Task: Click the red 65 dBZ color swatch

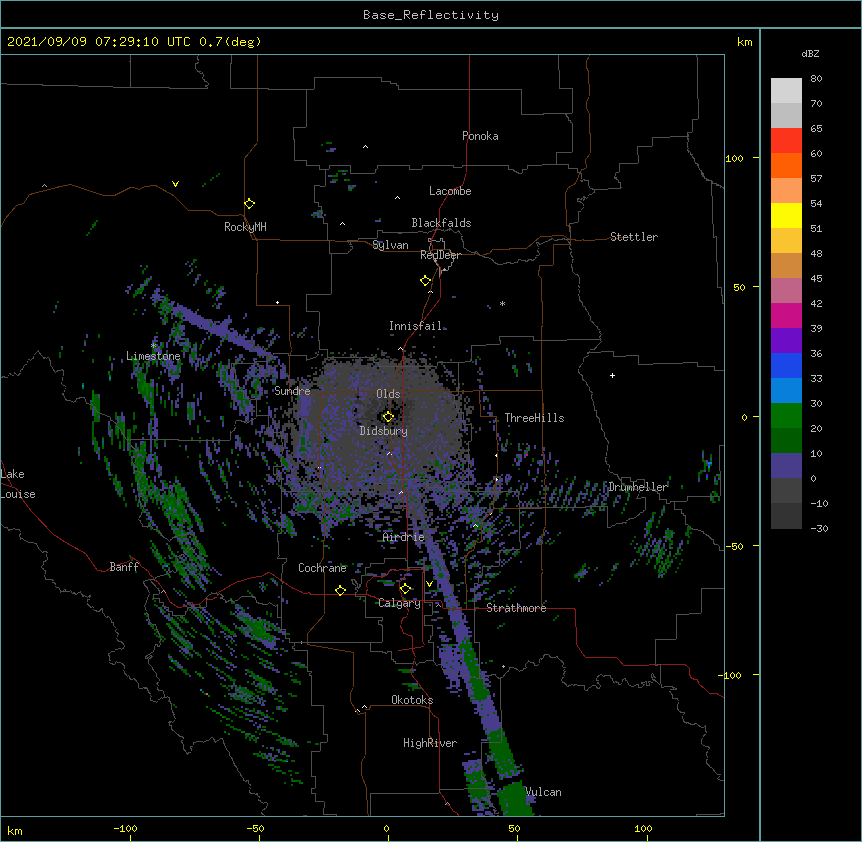Action: [x=786, y=140]
